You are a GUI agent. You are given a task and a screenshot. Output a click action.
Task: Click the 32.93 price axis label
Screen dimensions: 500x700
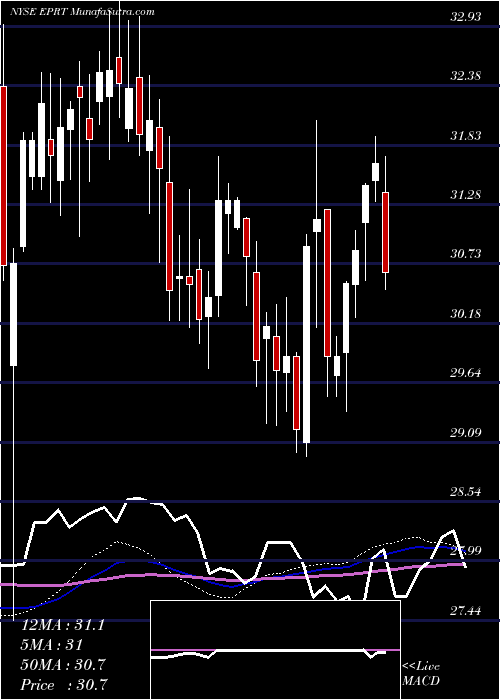[x=466, y=17]
